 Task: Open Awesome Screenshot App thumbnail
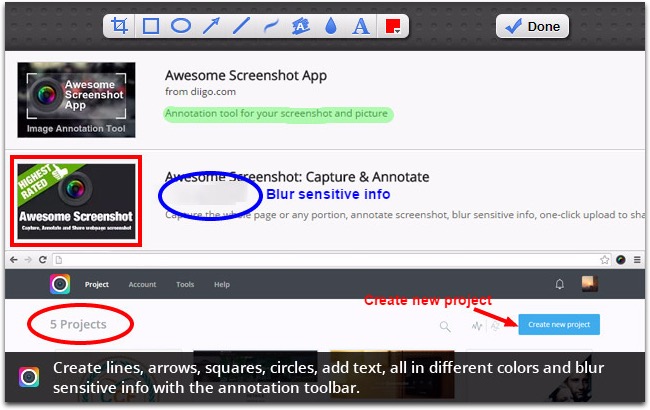(x=76, y=100)
